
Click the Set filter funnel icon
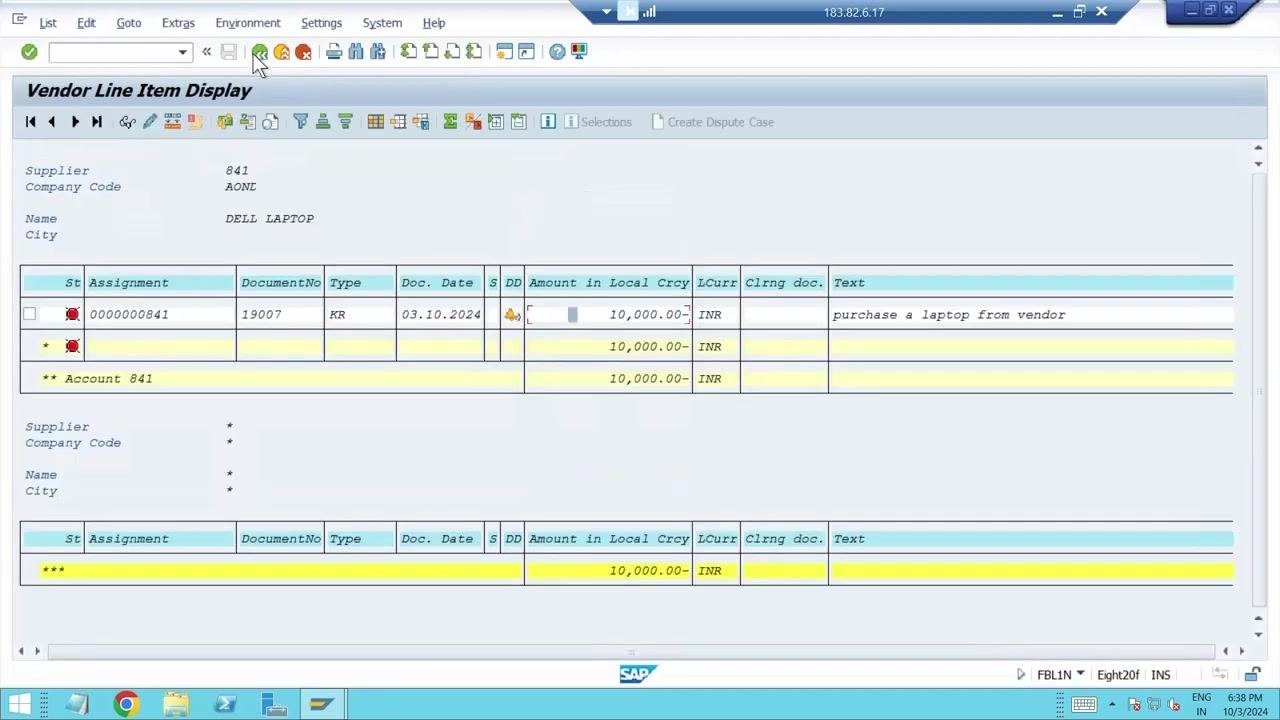tap(300, 122)
